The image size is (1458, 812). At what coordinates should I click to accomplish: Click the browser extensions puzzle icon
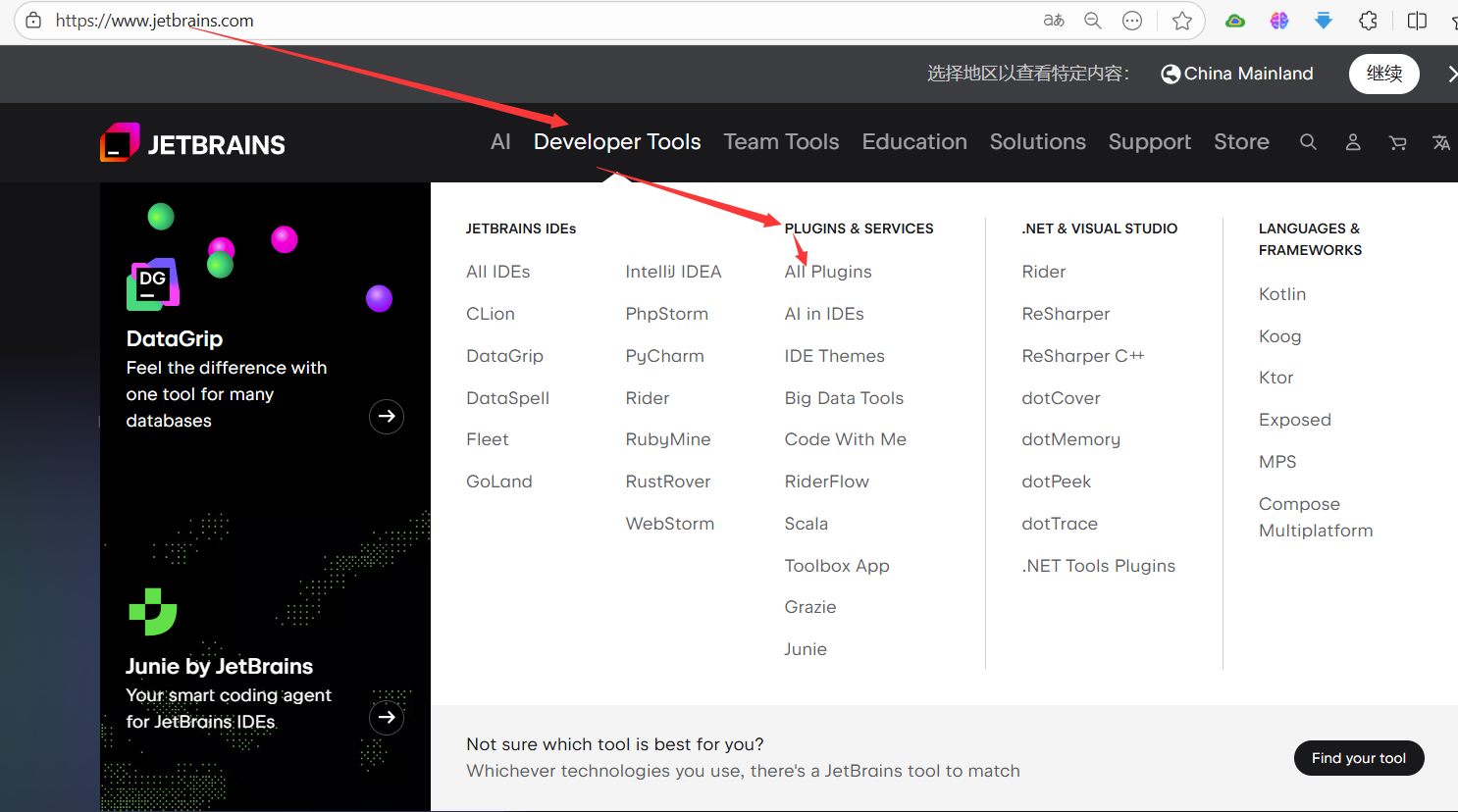1369,21
